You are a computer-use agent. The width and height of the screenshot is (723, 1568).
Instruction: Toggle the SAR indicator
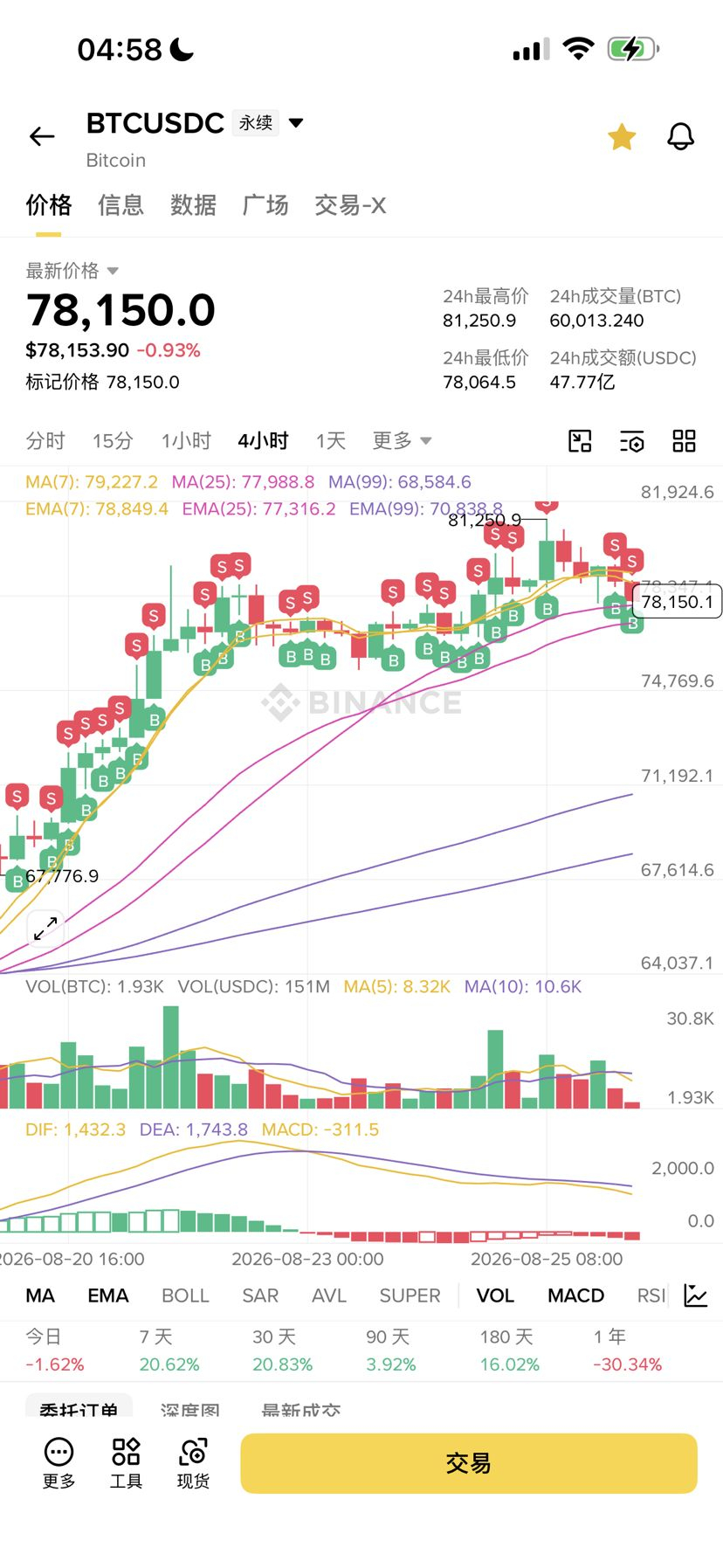260,1295
